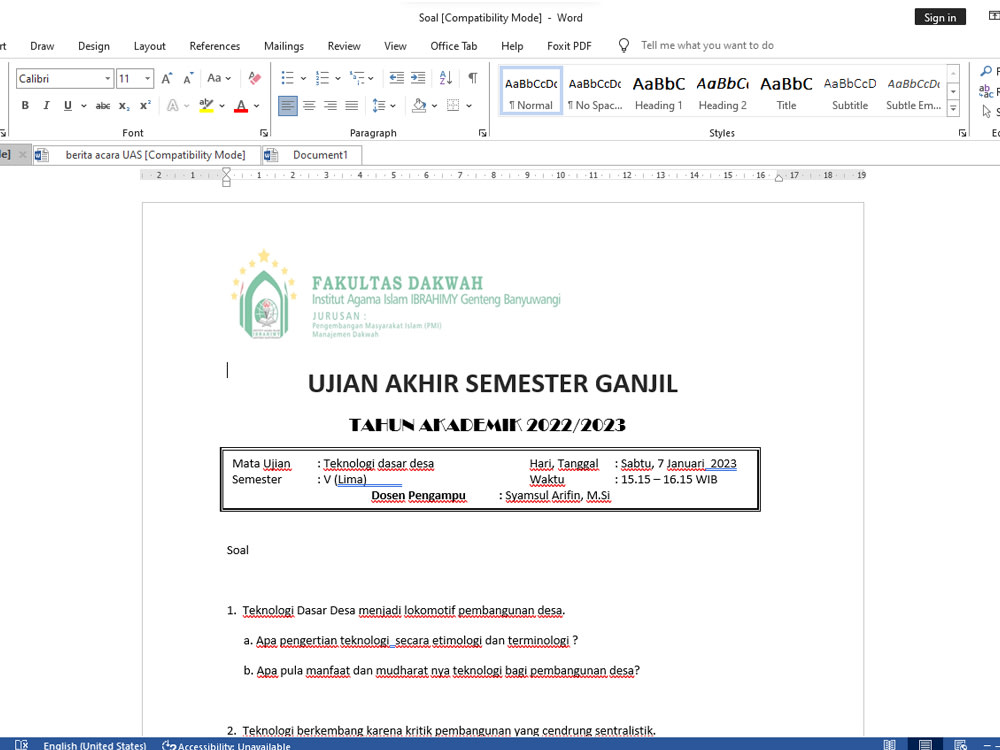Apply Title style

(786, 91)
